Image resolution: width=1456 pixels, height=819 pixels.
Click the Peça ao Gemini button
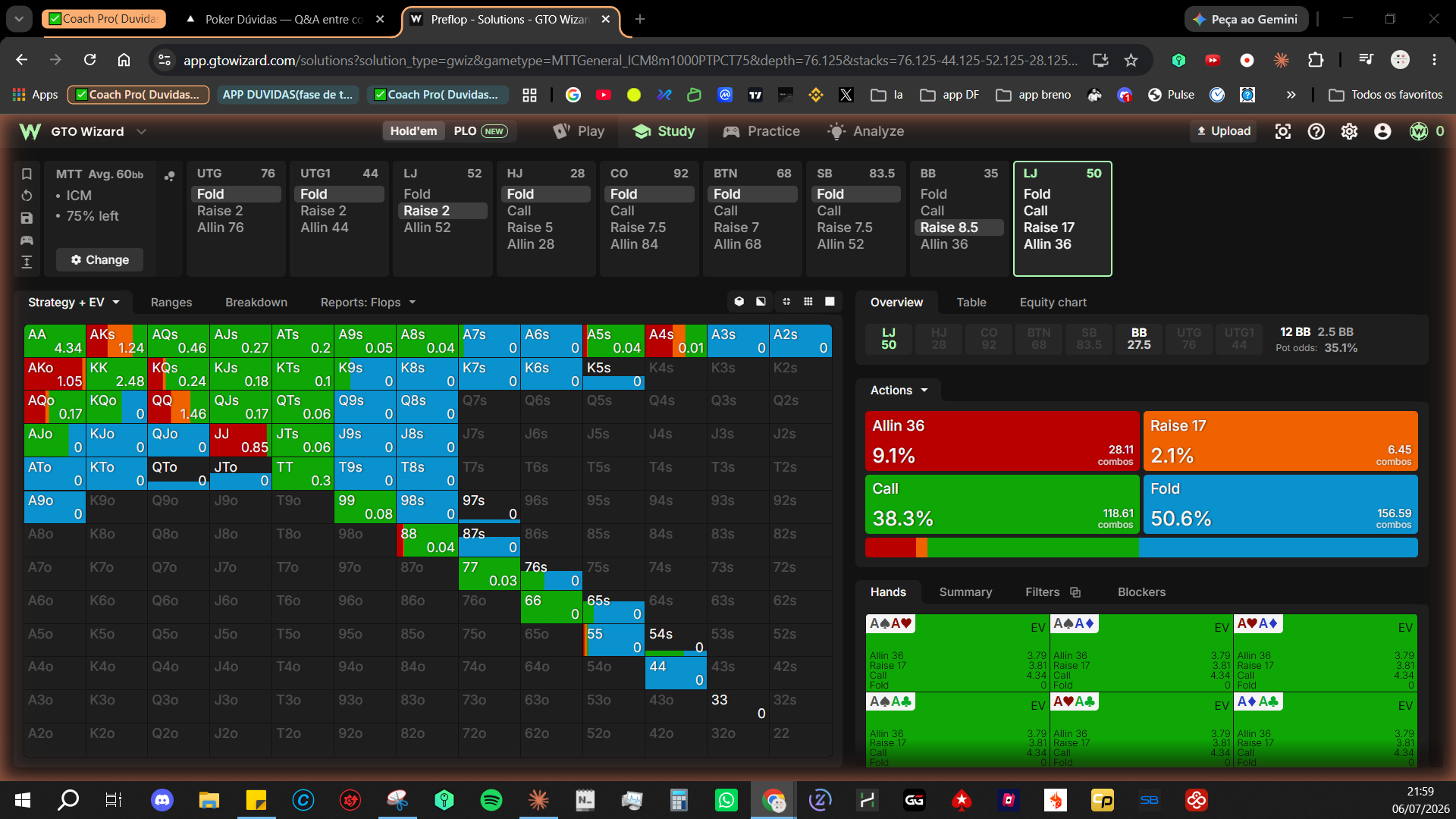[1246, 19]
